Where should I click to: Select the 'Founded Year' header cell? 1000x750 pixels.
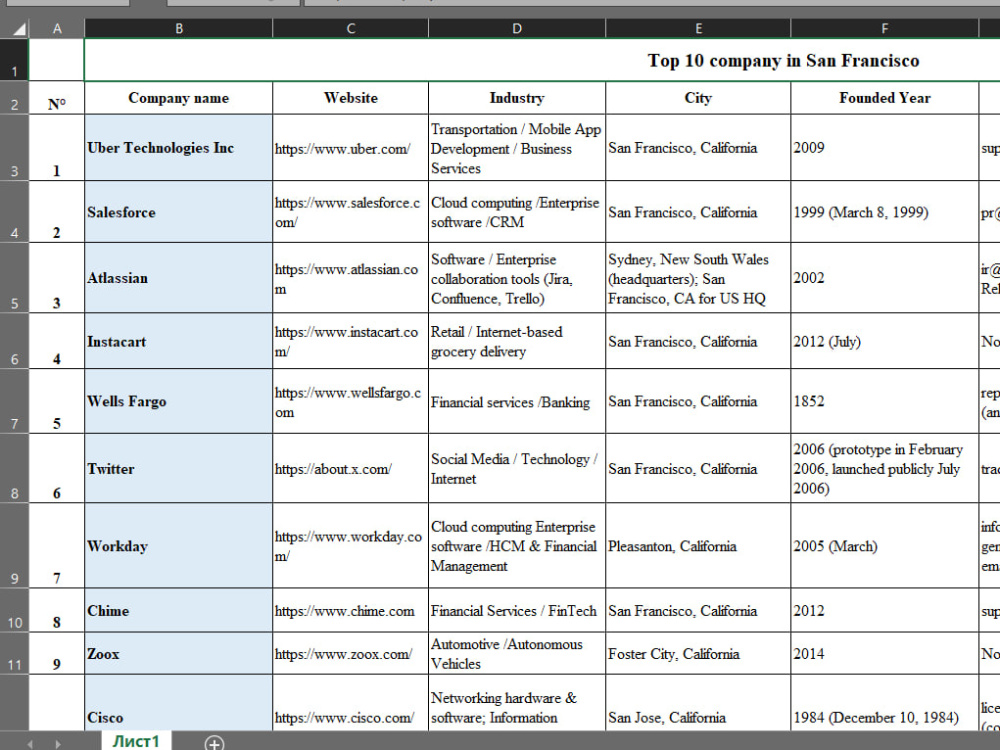click(x=885, y=98)
